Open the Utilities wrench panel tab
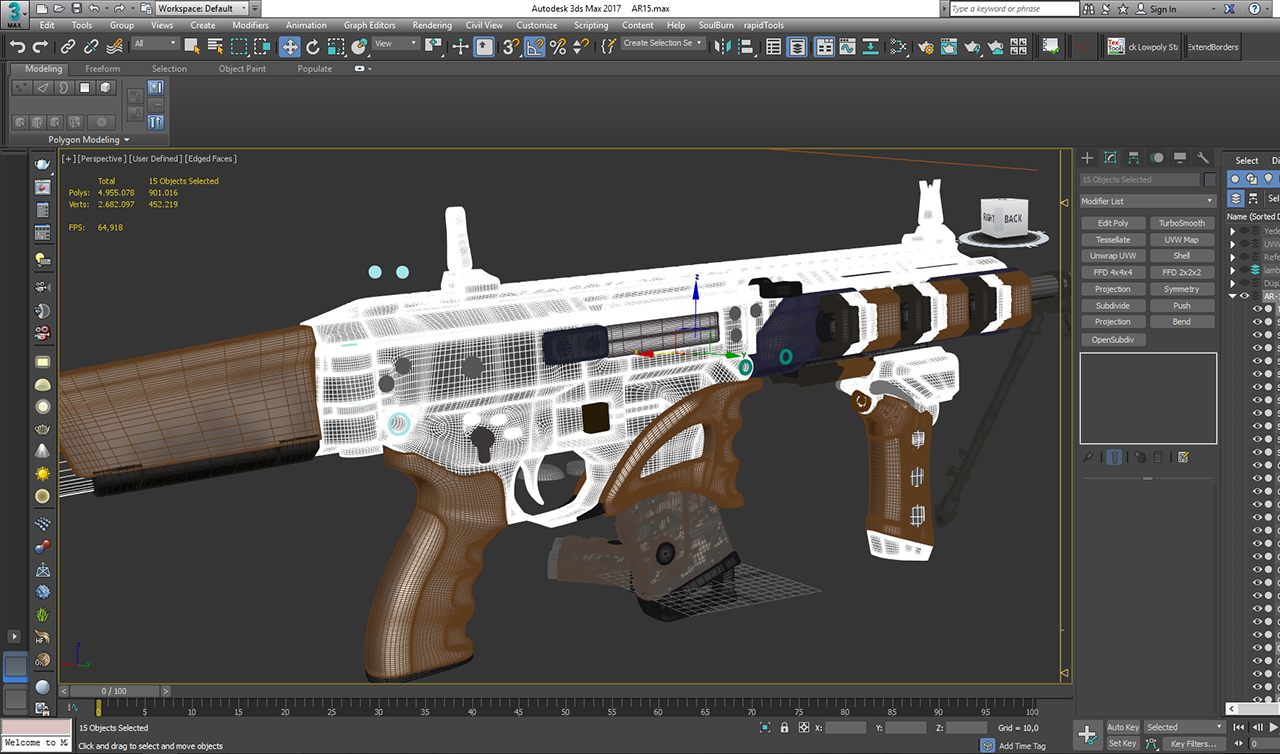Screen dimensions: 1280x754 [1203, 158]
